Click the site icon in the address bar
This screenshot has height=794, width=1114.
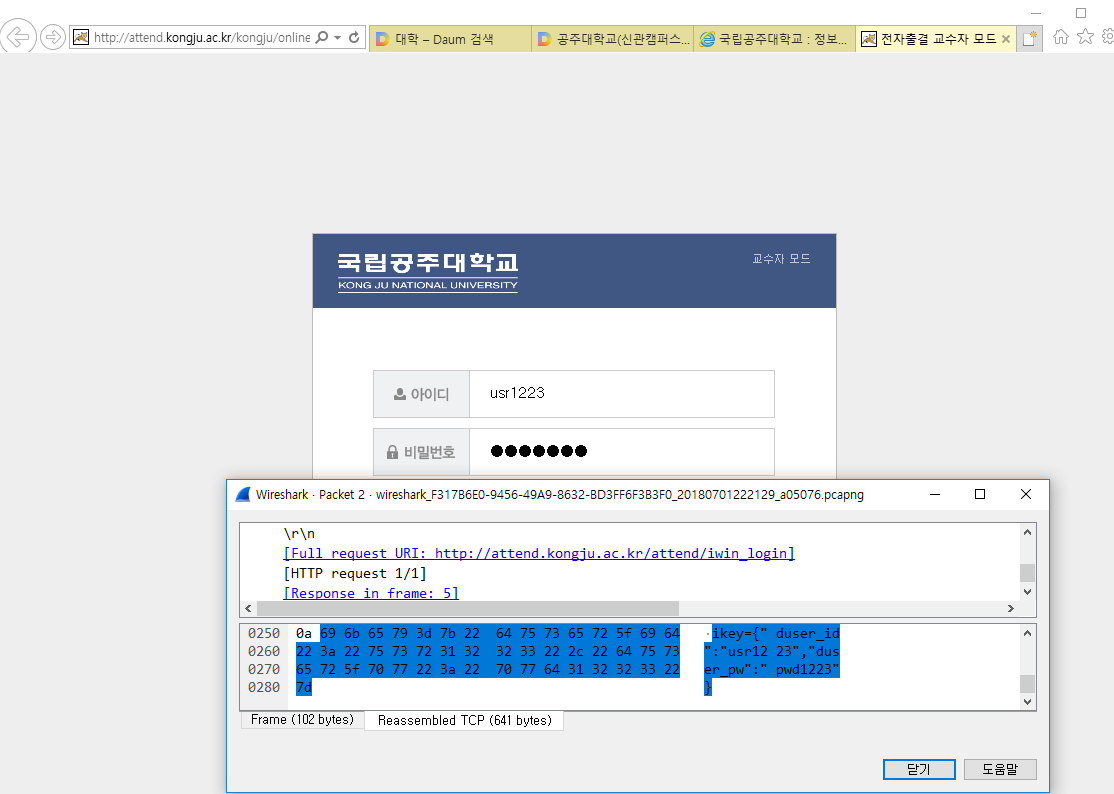[81, 37]
